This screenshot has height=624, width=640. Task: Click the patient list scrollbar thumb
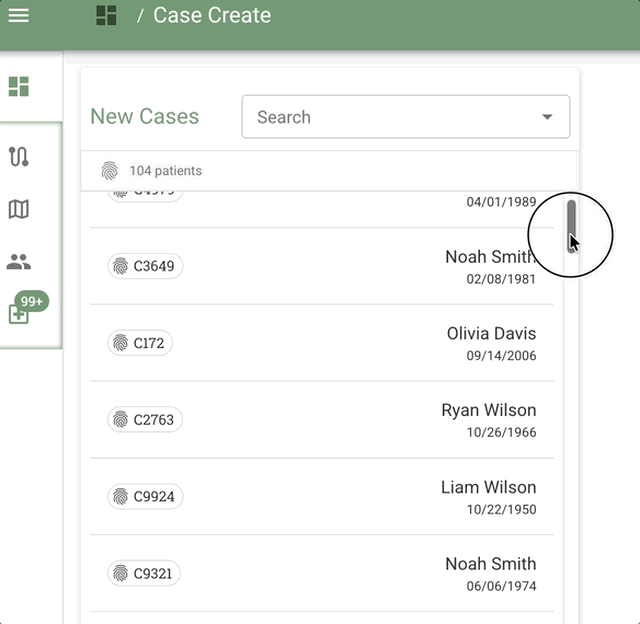[572, 225]
